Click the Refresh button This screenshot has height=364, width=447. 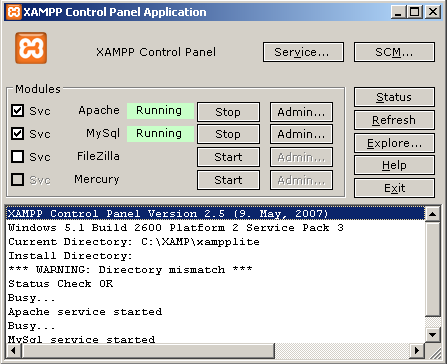coord(394,120)
